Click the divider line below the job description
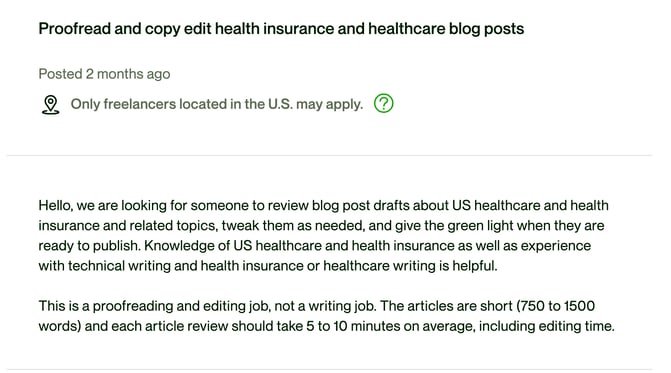The height and width of the screenshot is (373, 671). point(330,369)
